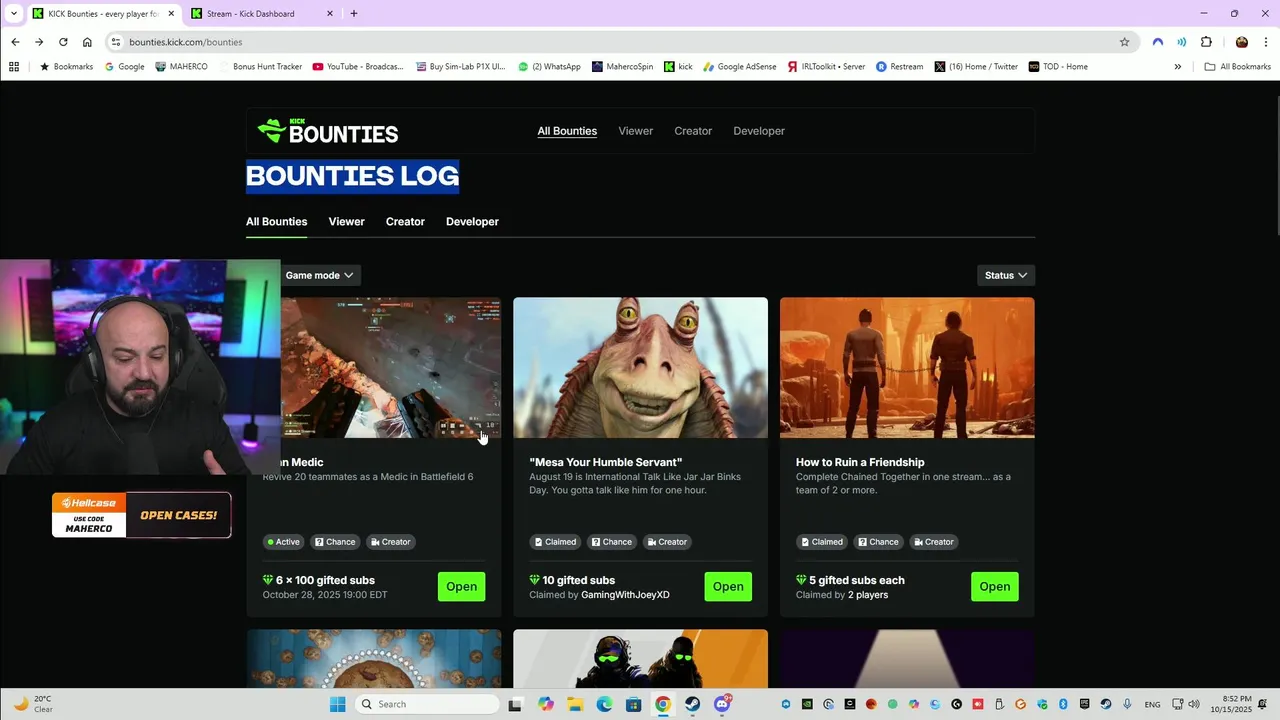Viewport: 1280px width, 720px height.
Task: Open Discord from the taskbar
Action: click(722, 704)
